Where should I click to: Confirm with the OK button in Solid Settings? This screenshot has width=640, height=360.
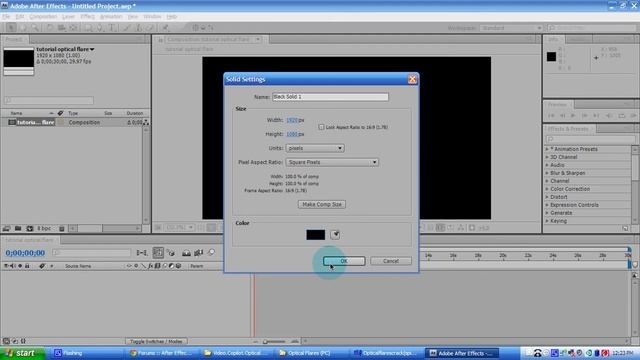(344, 261)
